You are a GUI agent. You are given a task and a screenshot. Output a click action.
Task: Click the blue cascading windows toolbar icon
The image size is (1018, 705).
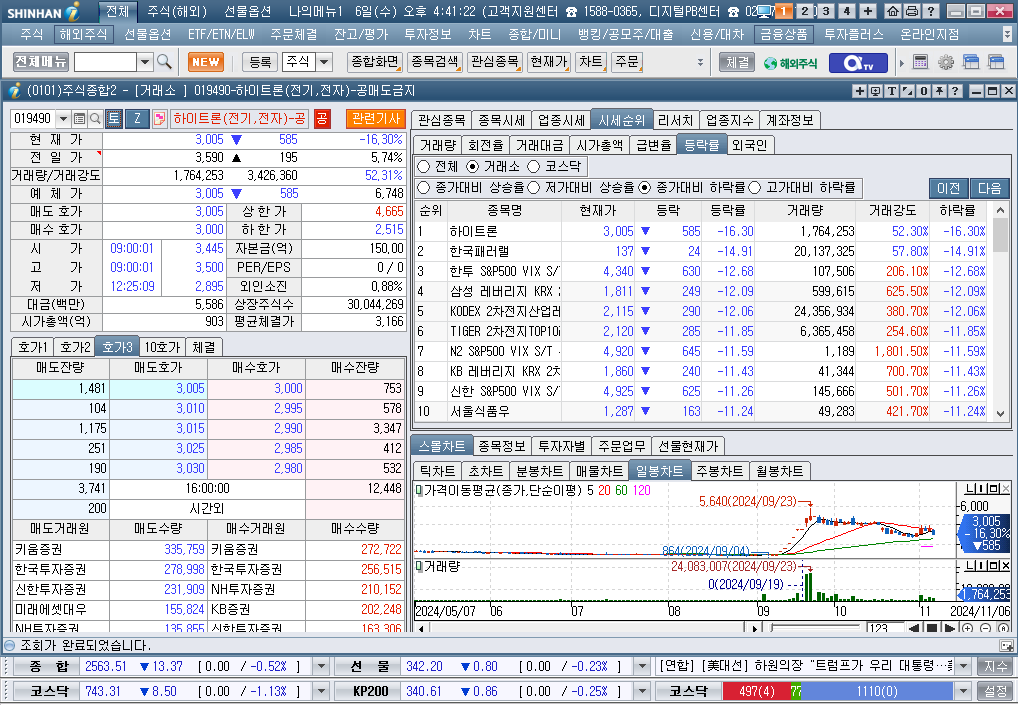coord(971,62)
